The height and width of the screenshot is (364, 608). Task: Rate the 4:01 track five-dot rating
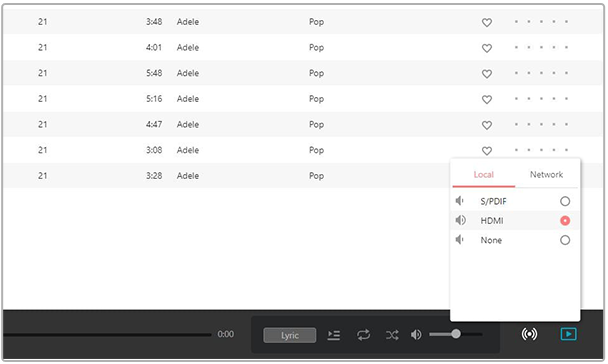541,47
